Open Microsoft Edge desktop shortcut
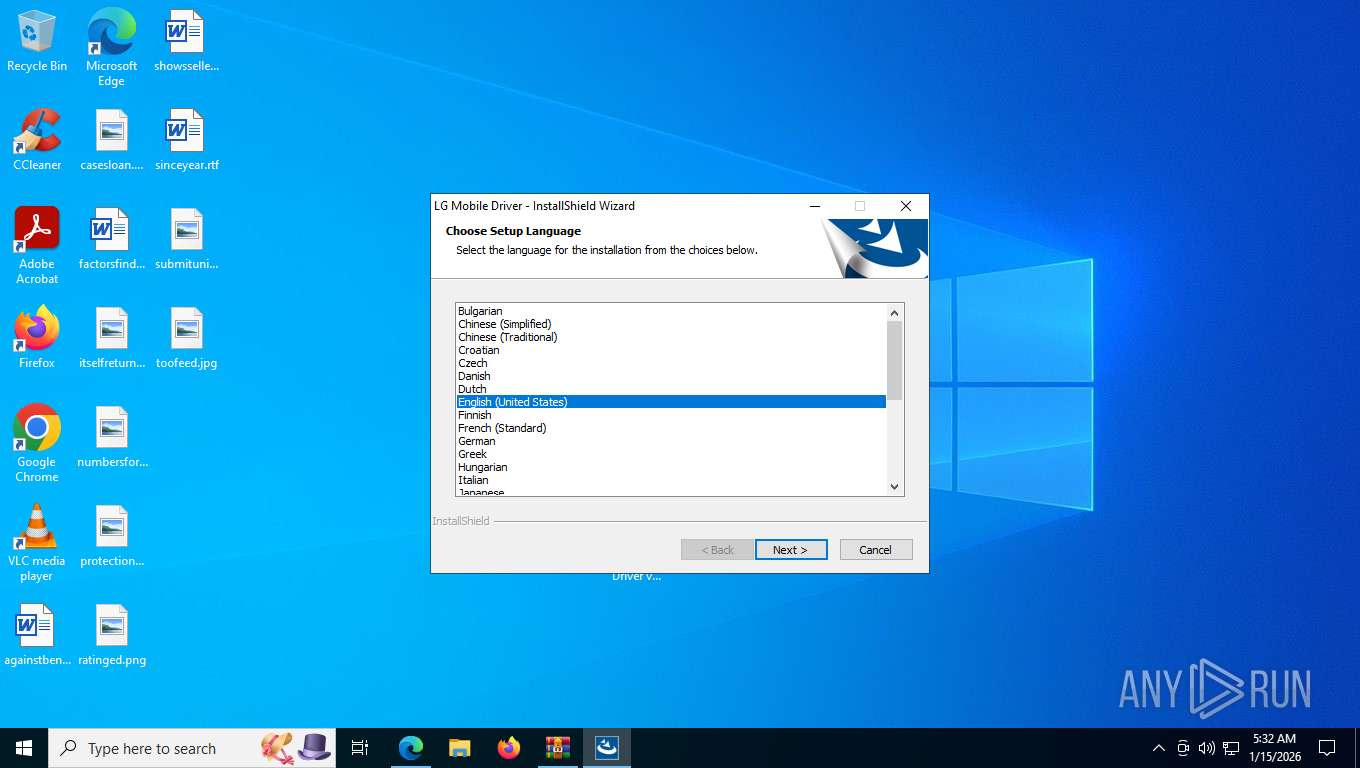Image resolution: width=1360 pixels, height=768 pixels. [x=111, y=47]
